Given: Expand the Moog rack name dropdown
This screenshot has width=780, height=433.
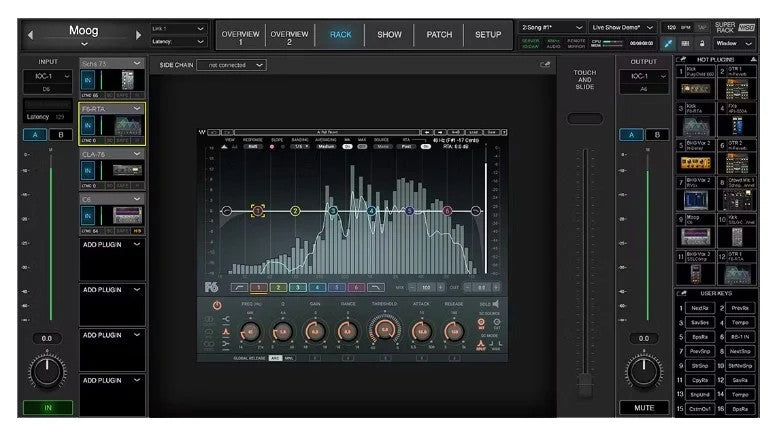Looking at the screenshot, I should click(84, 44).
